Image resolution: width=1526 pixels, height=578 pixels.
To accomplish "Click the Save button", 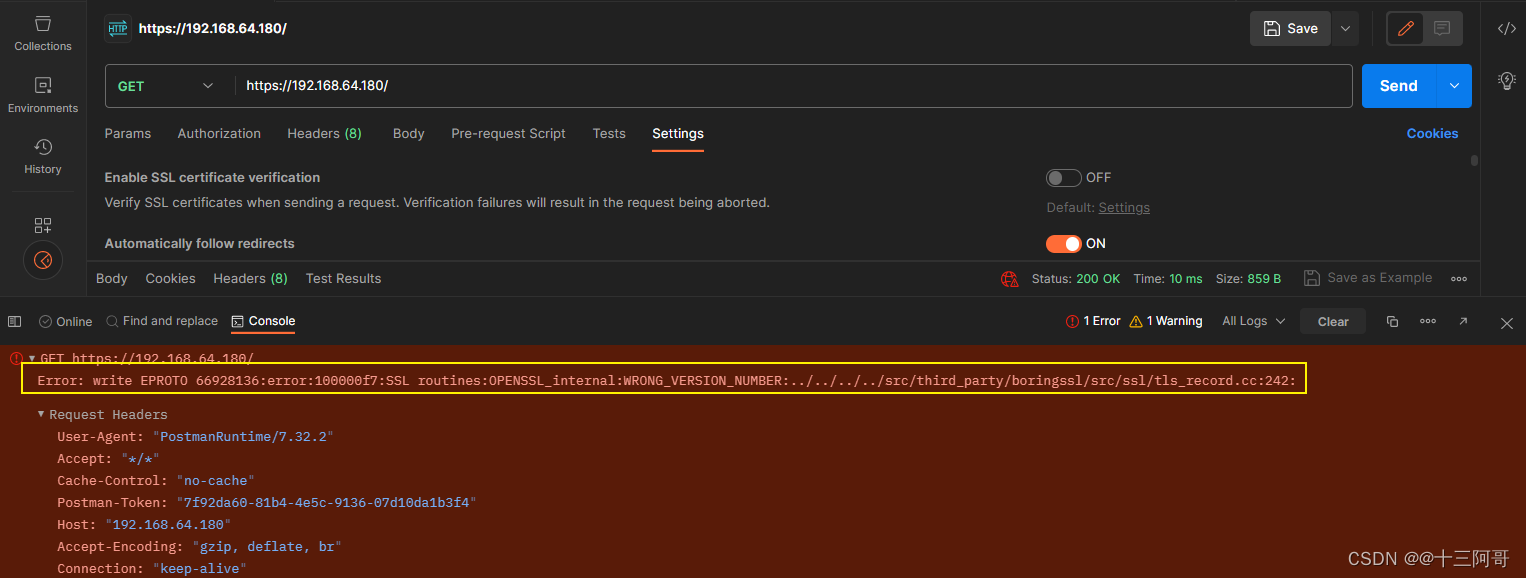I will [1291, 28].
